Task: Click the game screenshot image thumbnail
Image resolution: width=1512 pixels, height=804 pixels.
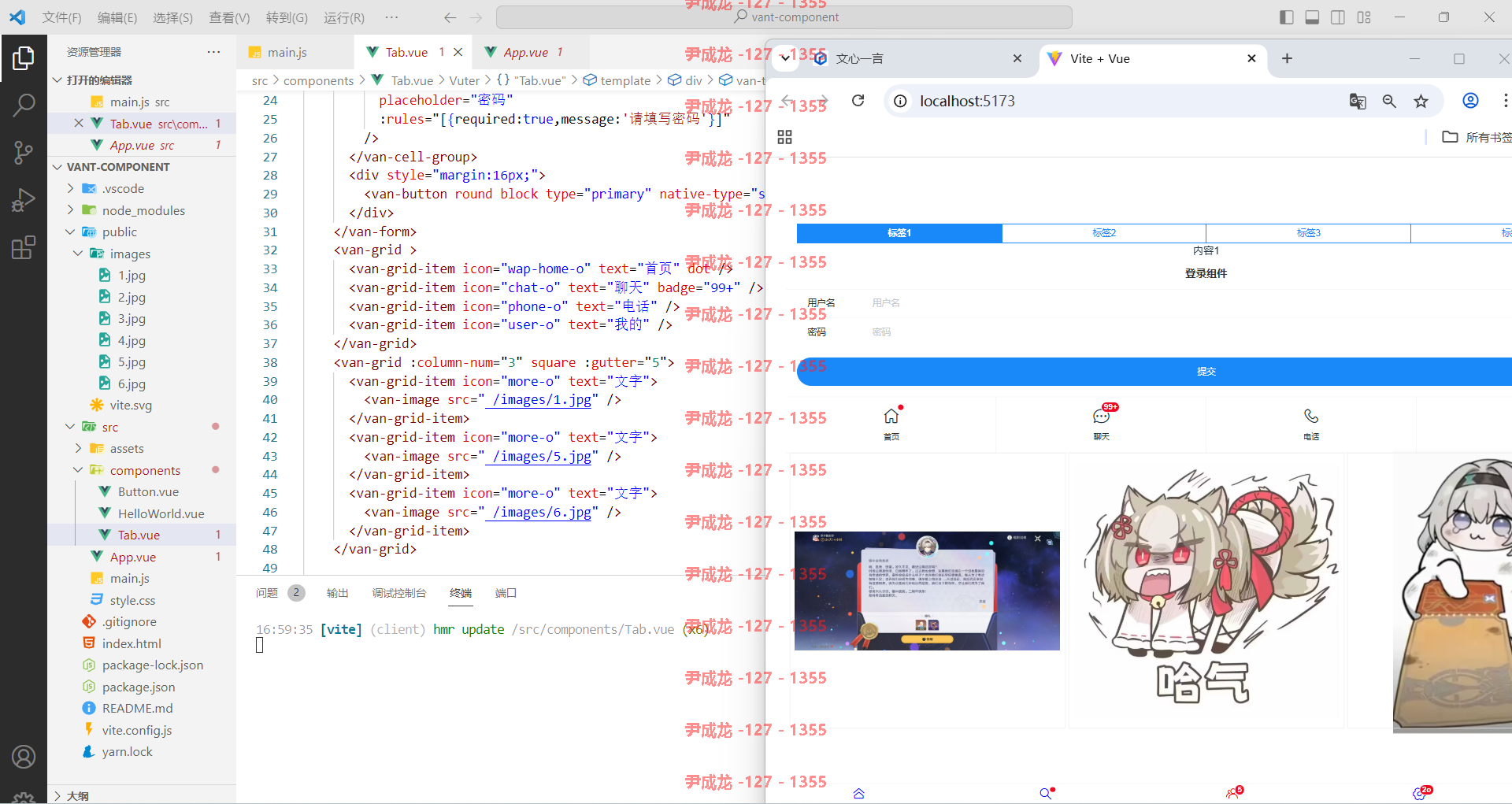Action: pyautogui.click(x=927, y=591)
